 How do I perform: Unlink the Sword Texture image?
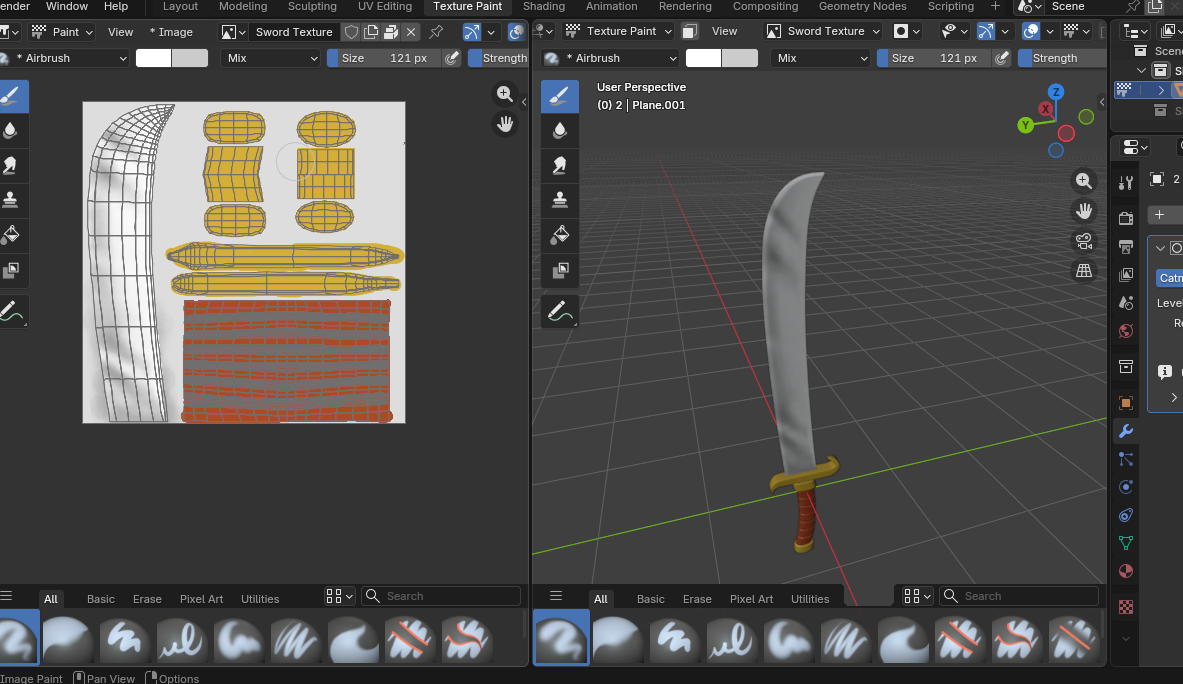tap(410, 32)
